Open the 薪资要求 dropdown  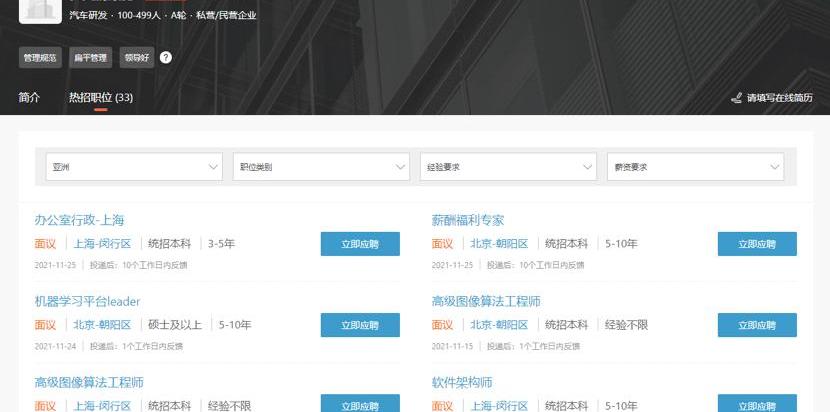click(696, 167)
